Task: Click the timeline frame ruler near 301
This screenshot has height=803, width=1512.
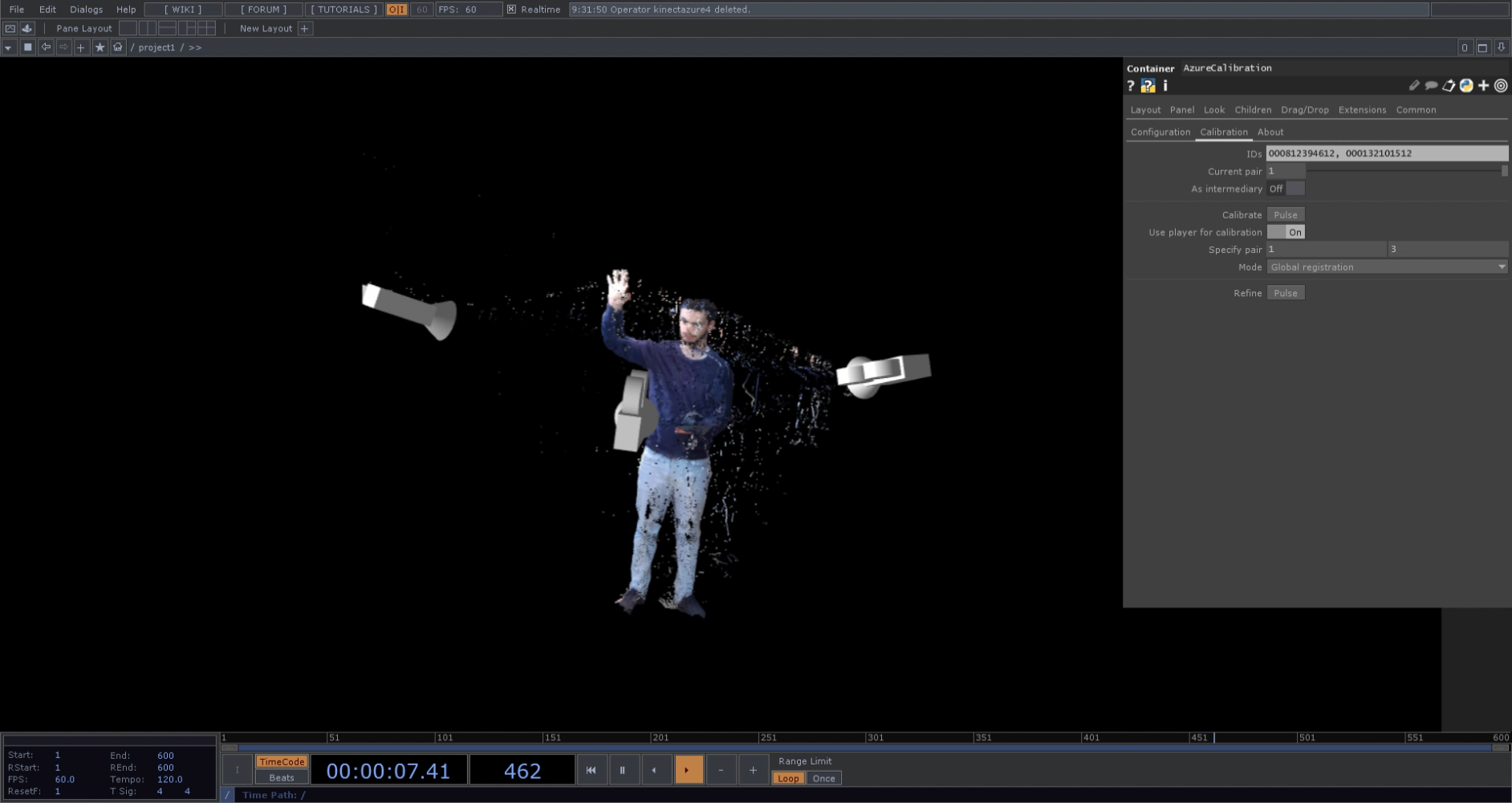Action: pos(875,737)
